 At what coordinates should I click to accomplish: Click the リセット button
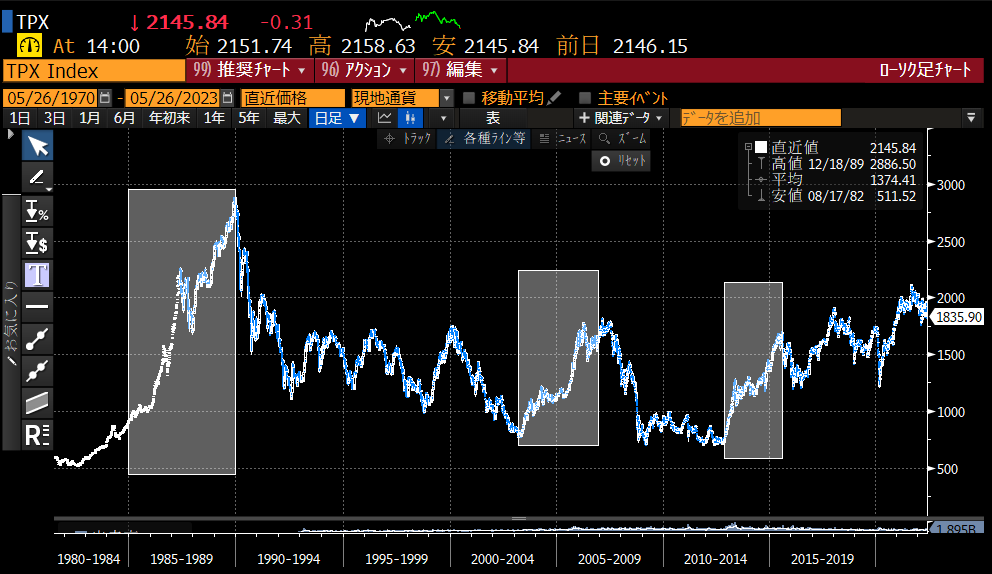[622, 161]
